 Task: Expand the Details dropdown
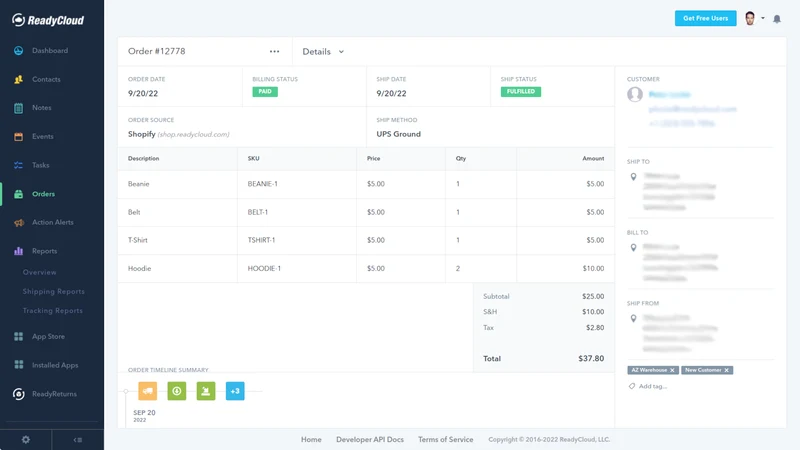tap(323, 52)
